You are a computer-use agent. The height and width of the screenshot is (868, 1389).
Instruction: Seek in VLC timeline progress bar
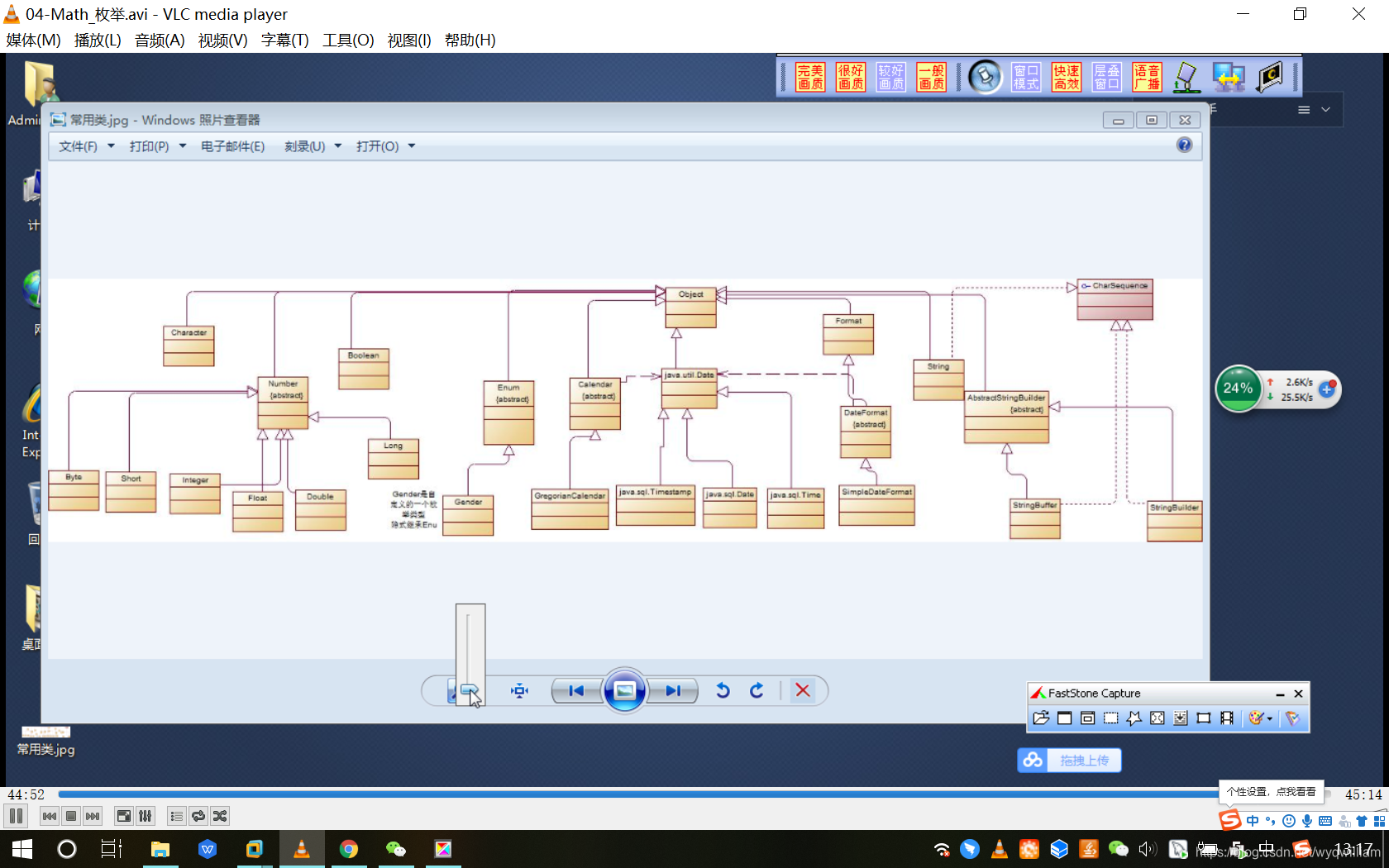694,794
